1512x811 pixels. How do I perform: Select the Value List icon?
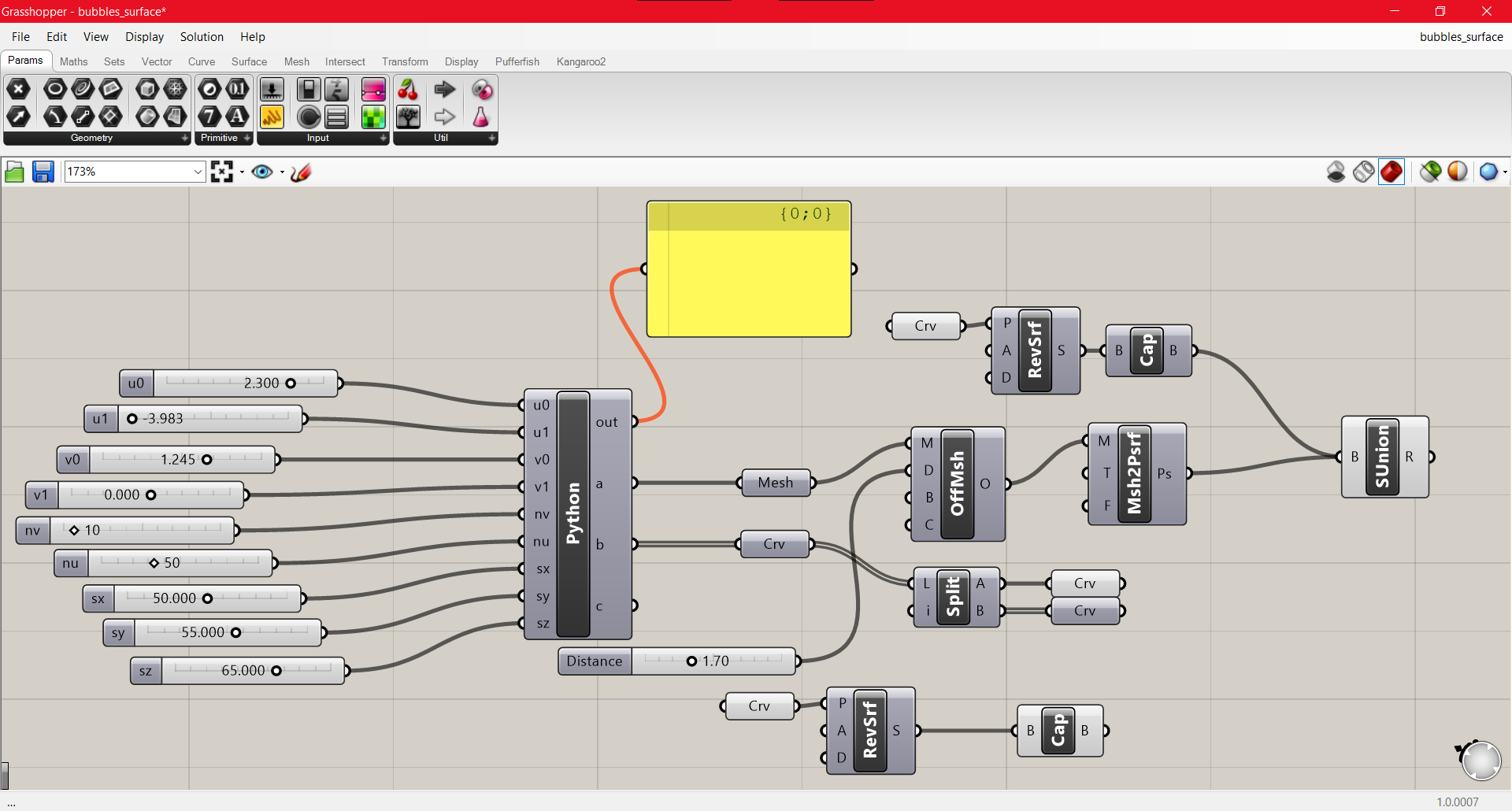pos(337,117)
